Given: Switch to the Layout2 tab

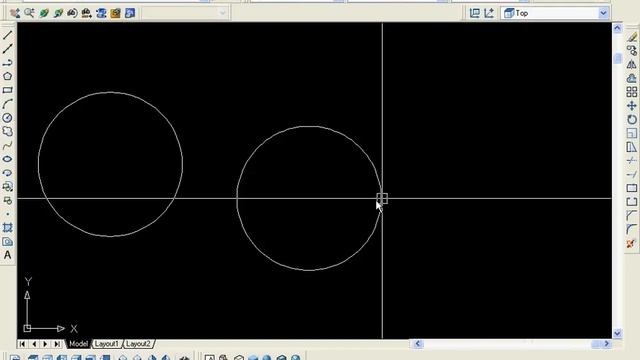Looking at the screenshot, I should (138, 344).
